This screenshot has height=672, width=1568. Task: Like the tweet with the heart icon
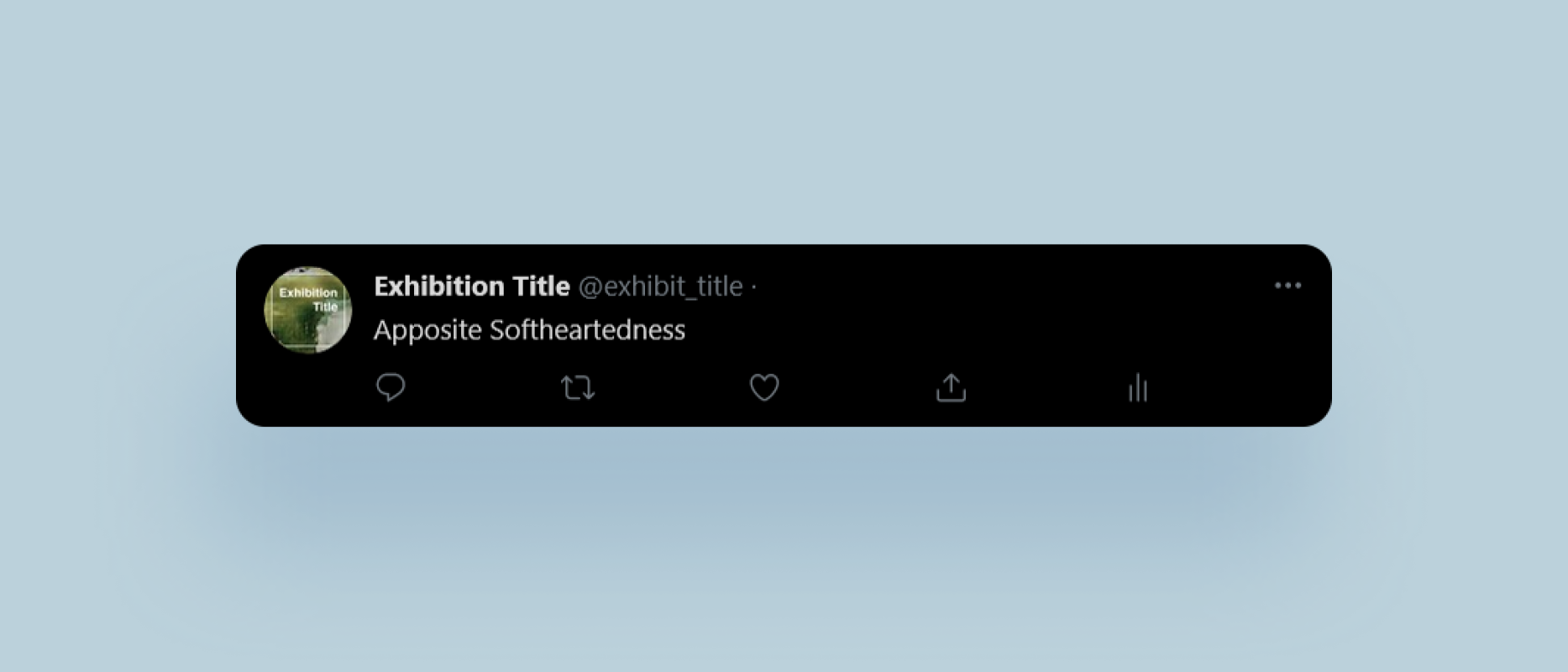(764, 387)
